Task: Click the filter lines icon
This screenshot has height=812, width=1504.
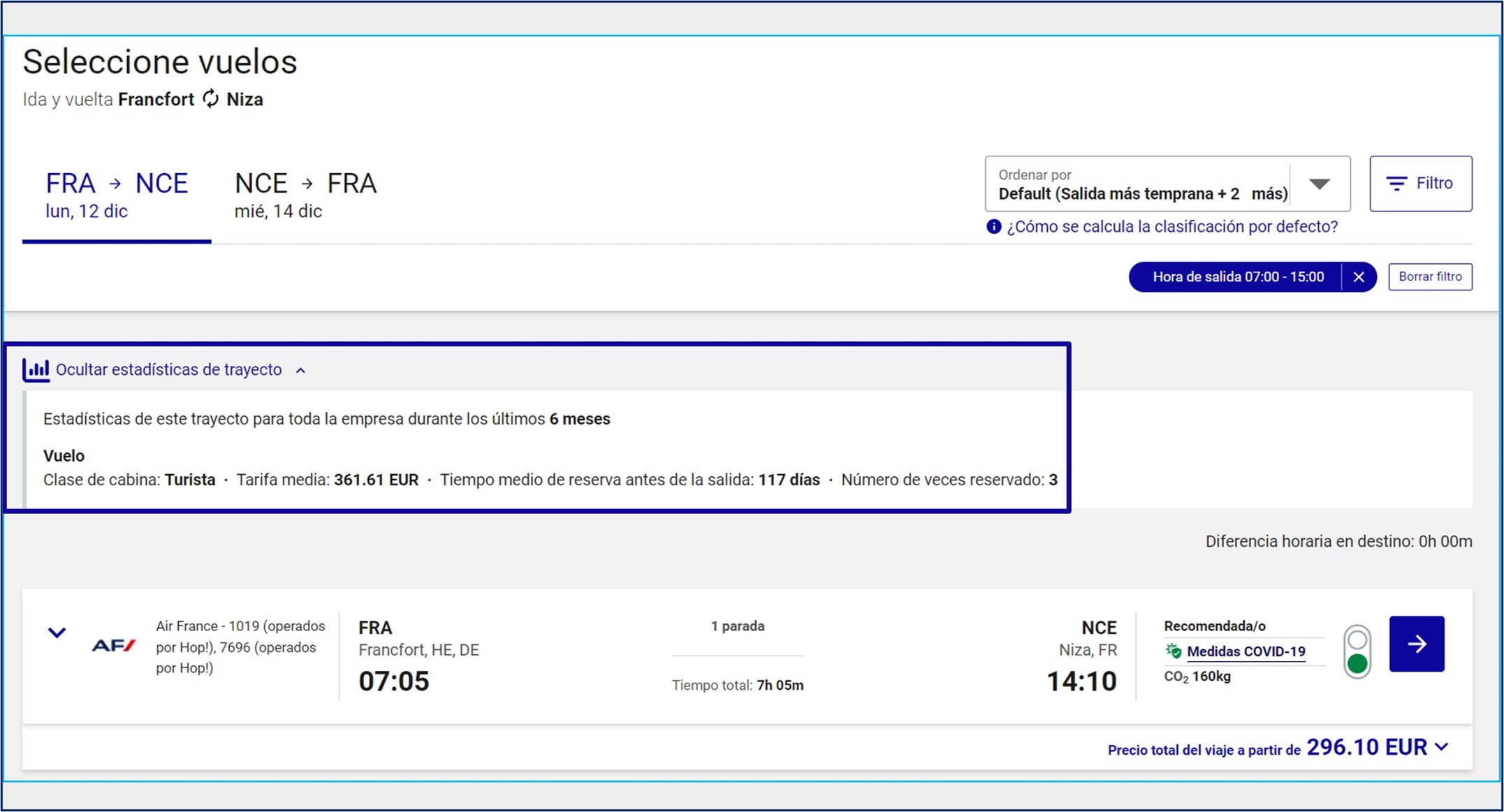Action: 1396,184
